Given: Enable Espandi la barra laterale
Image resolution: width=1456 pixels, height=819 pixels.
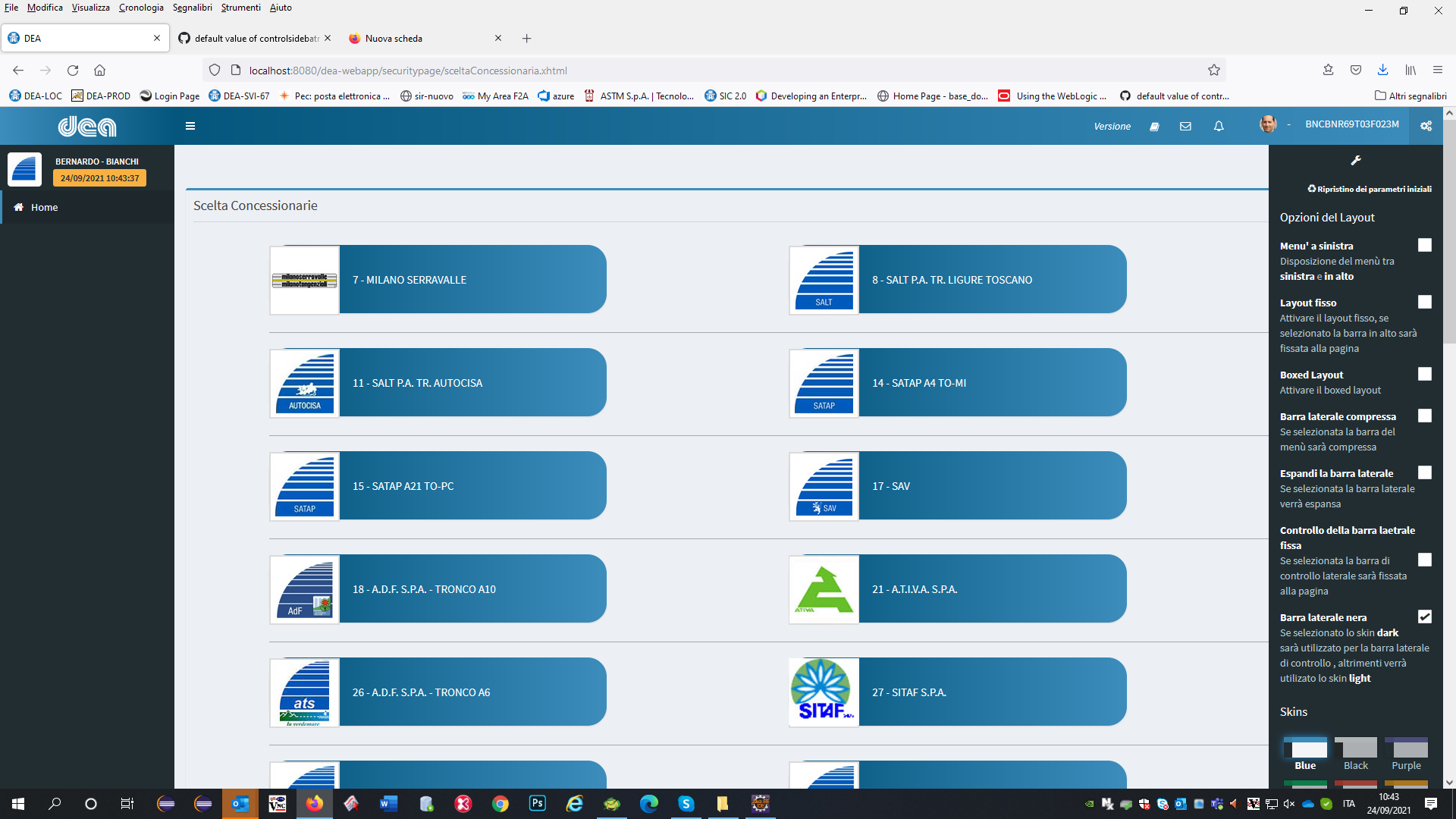Looking at the screenshot, I should (x=1424, y=472).
